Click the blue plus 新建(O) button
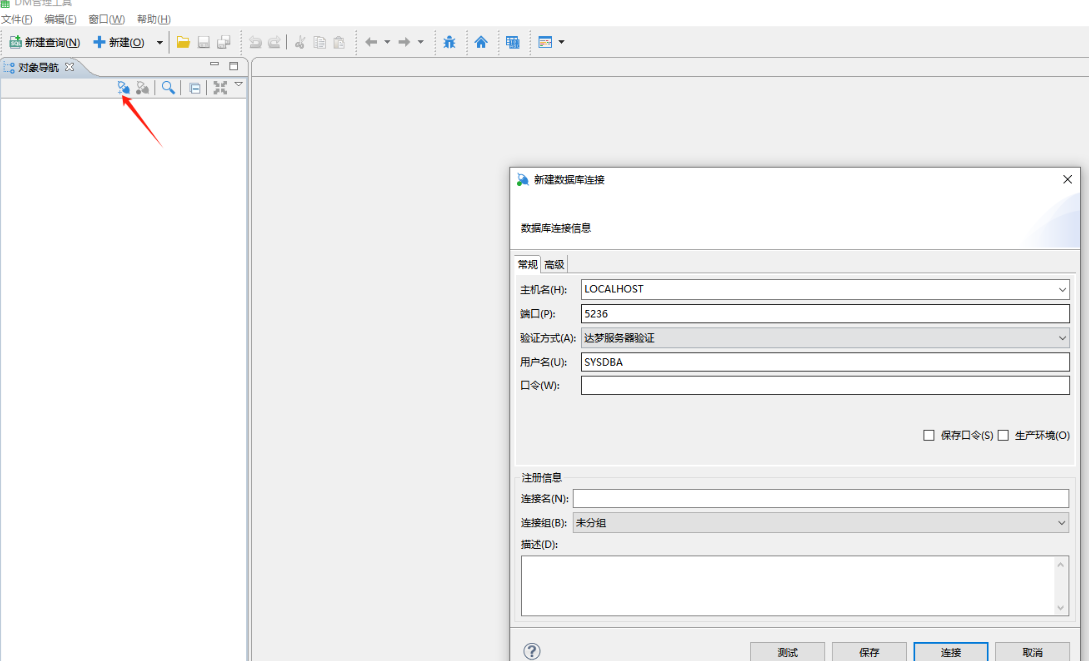The height and width of the screenshot is (661, 1089). (x=119, y=42)
